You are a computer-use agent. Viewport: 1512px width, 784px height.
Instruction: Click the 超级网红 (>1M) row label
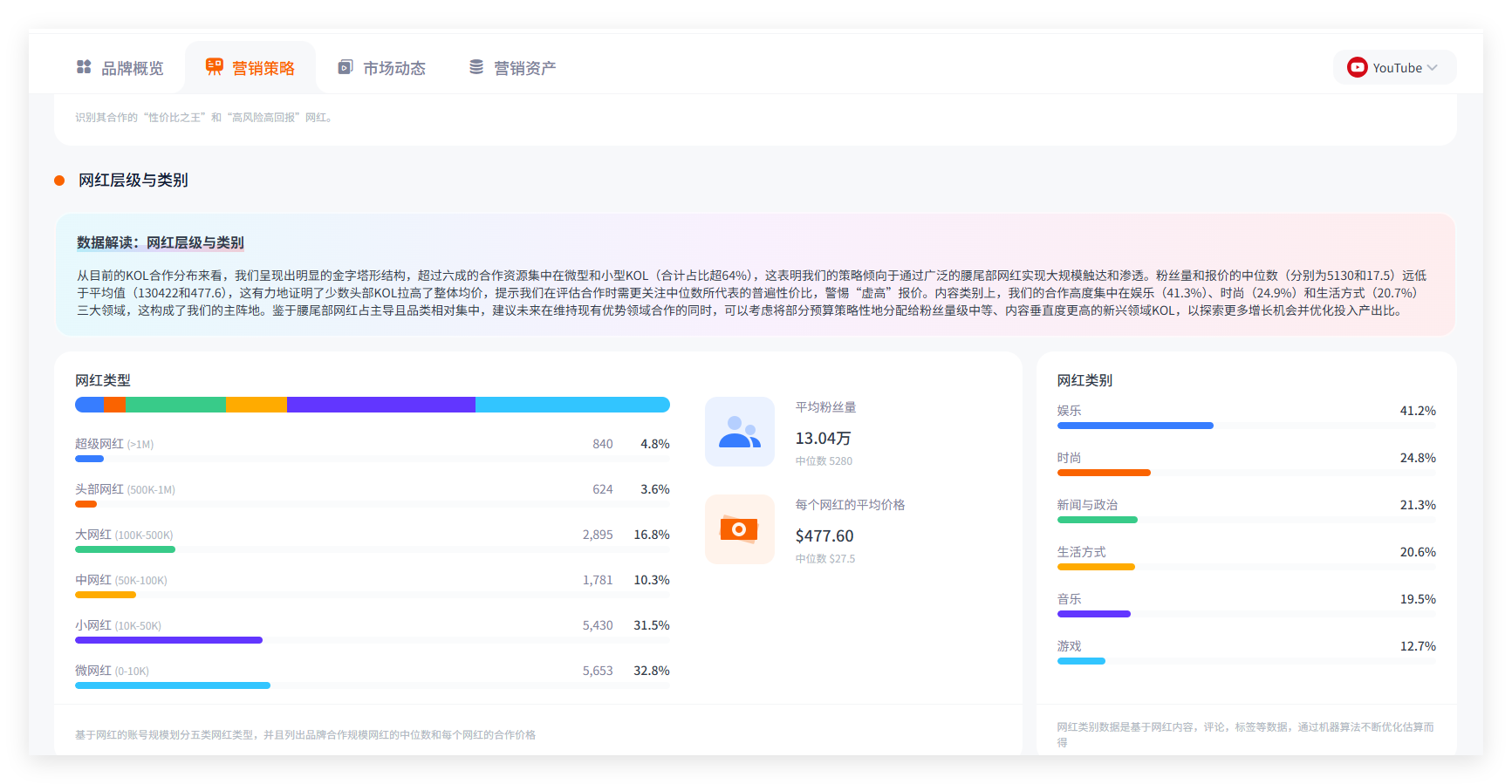click(114, 444)
